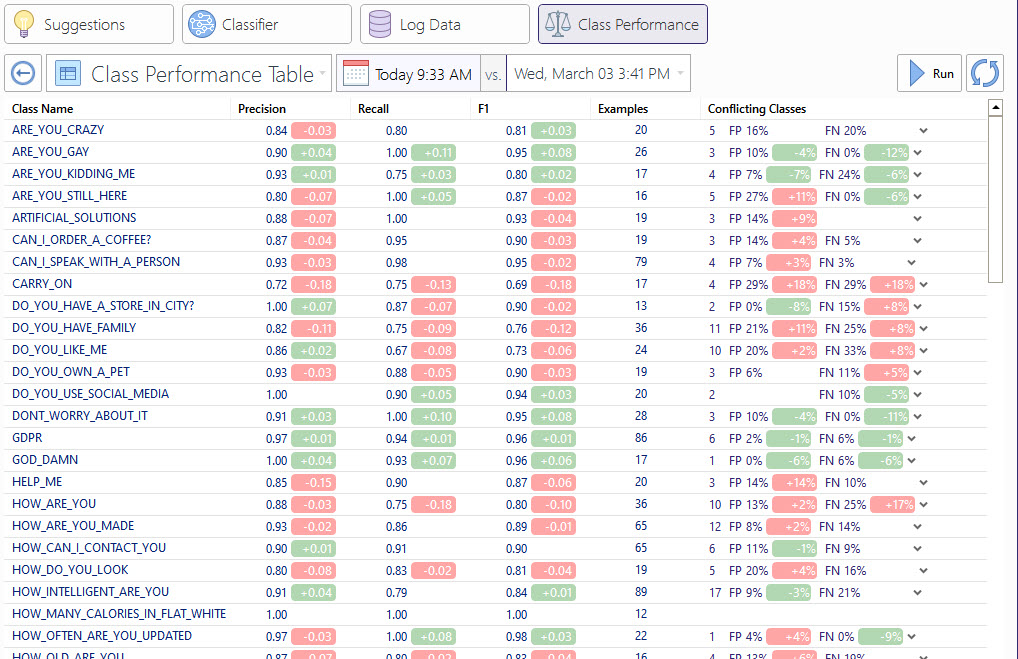Click the table icon beside Class Performance Table
This screenshot has width=1018, height=659.
(x=66, y=72)
